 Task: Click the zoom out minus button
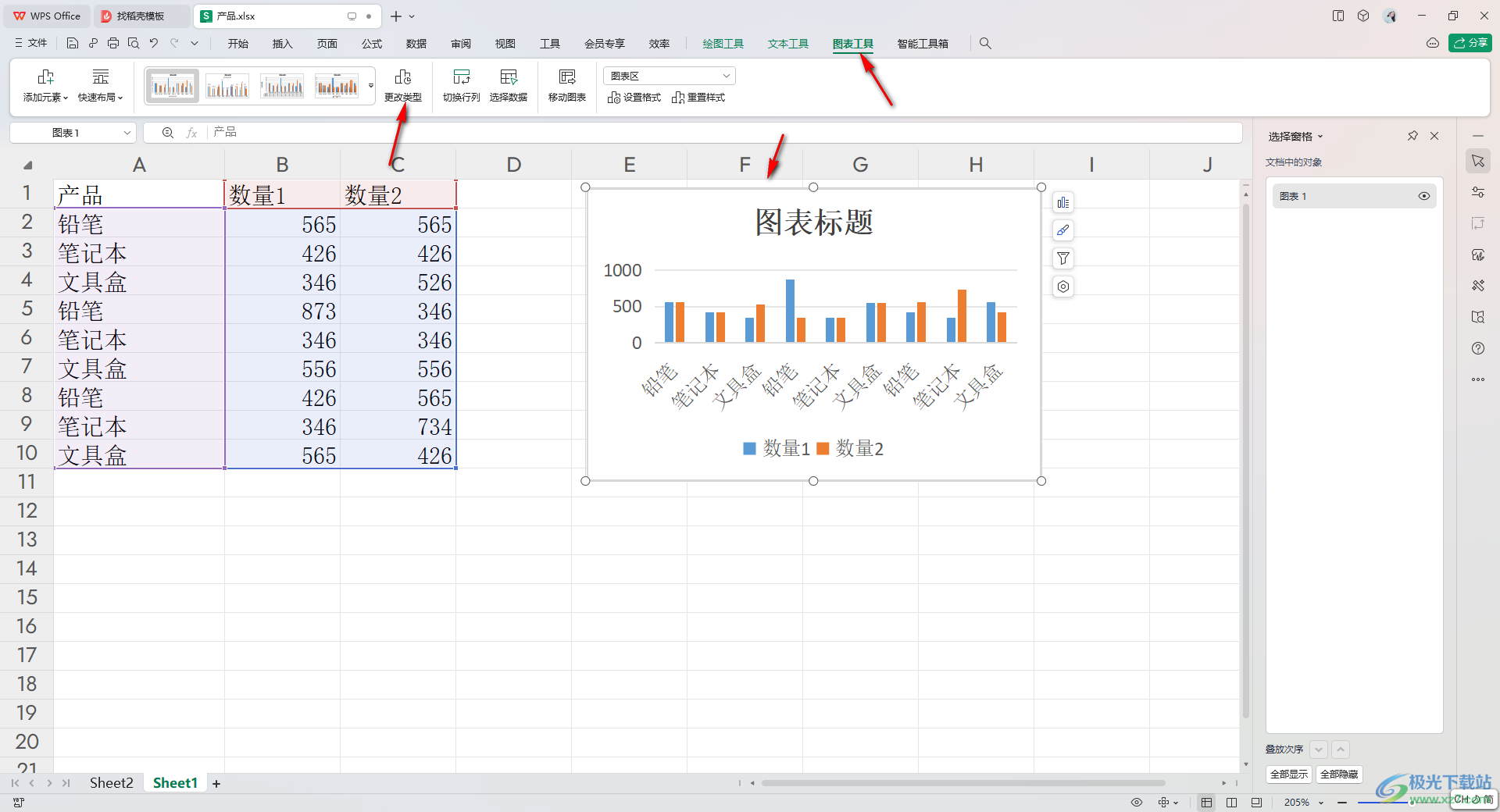tap(1342, 803)
